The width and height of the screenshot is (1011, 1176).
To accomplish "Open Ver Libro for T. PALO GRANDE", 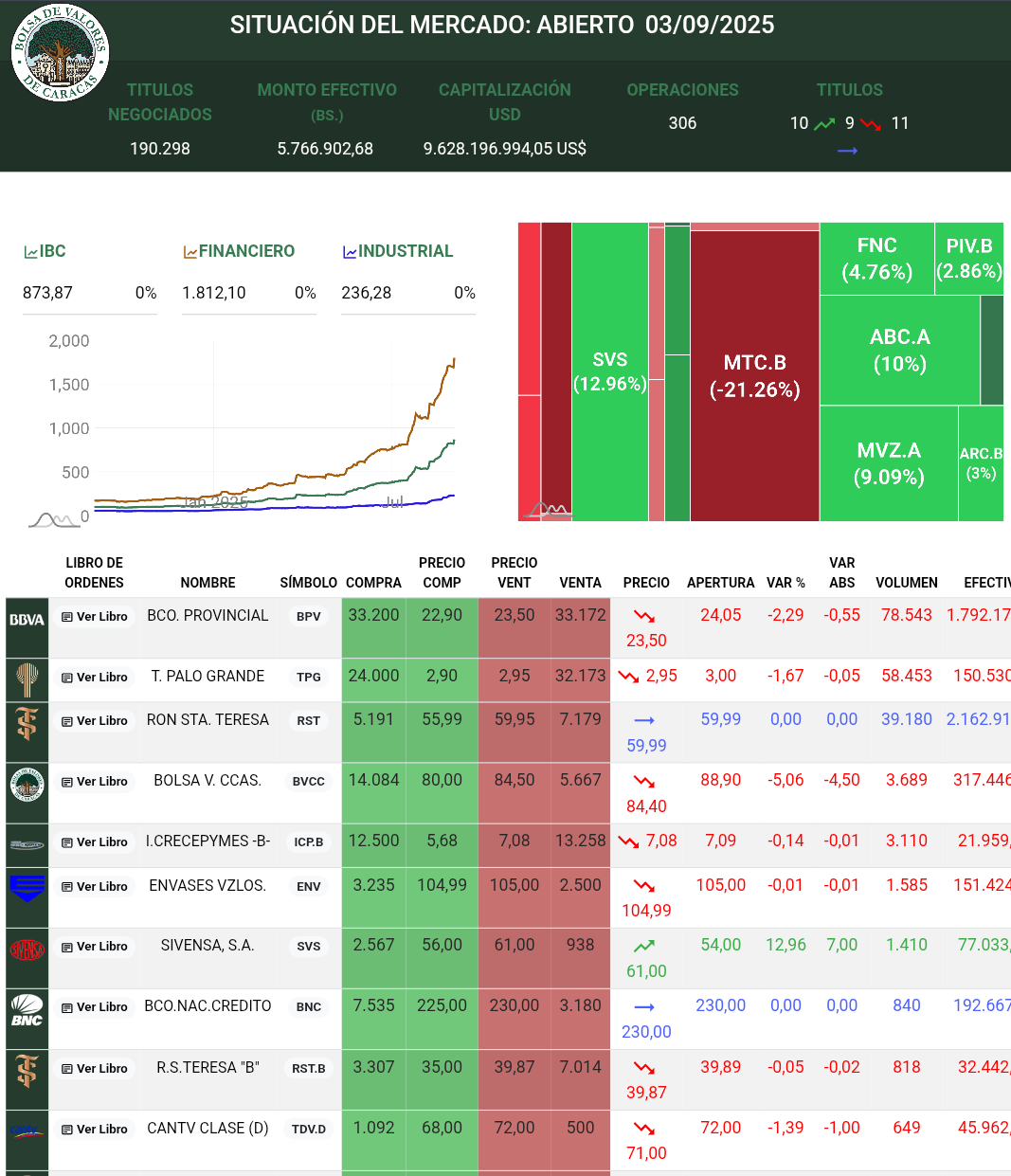I will click(x=95, y=678).
